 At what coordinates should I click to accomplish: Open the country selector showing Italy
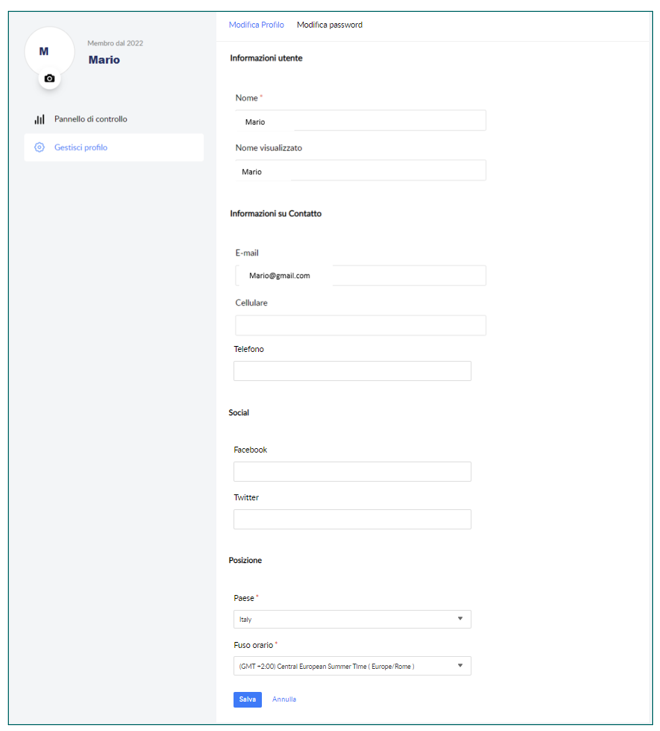352,619
